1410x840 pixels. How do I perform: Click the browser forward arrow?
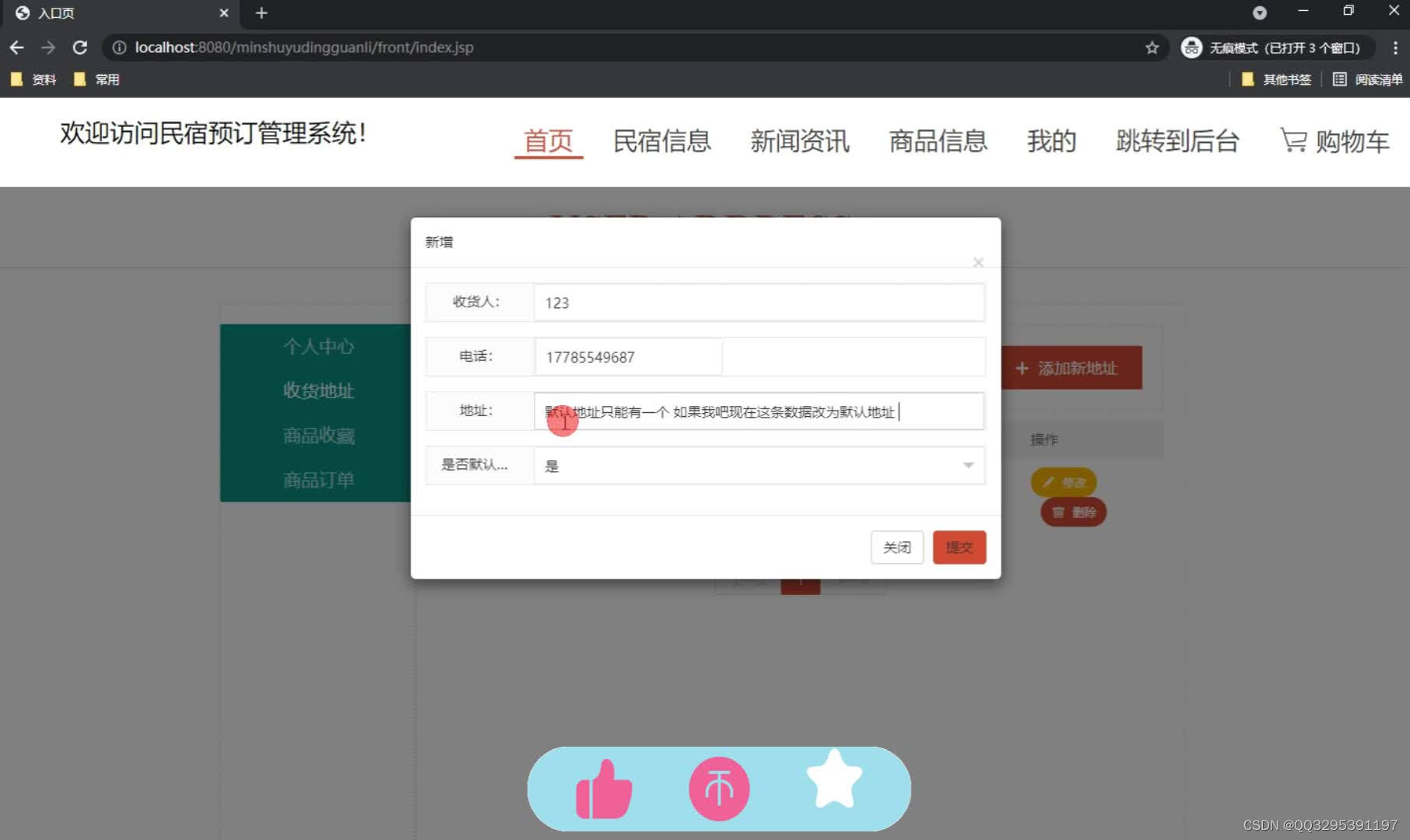(x=48, y=47)
